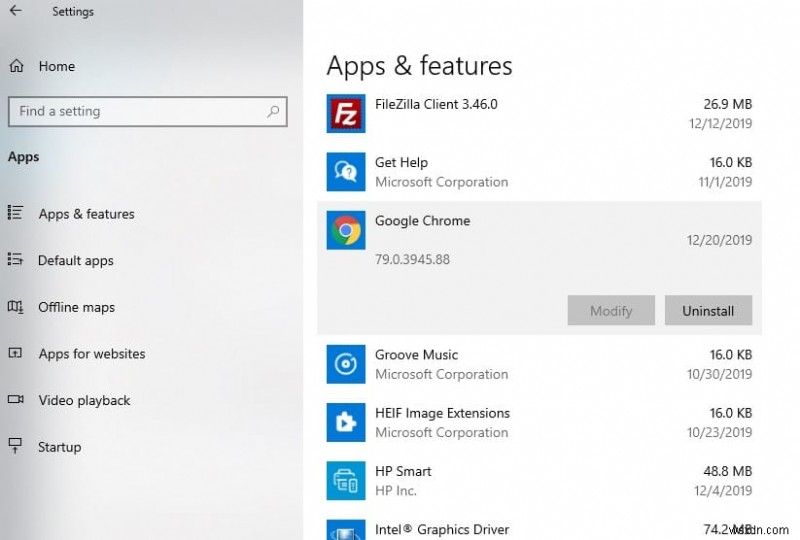
Task: Click the Offline maps sidebar icon
Action: [x=15, y=307]
